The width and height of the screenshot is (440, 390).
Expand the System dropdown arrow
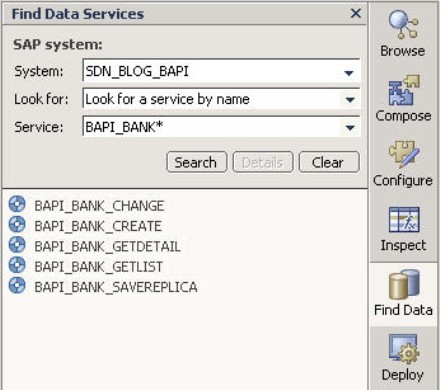349,73
